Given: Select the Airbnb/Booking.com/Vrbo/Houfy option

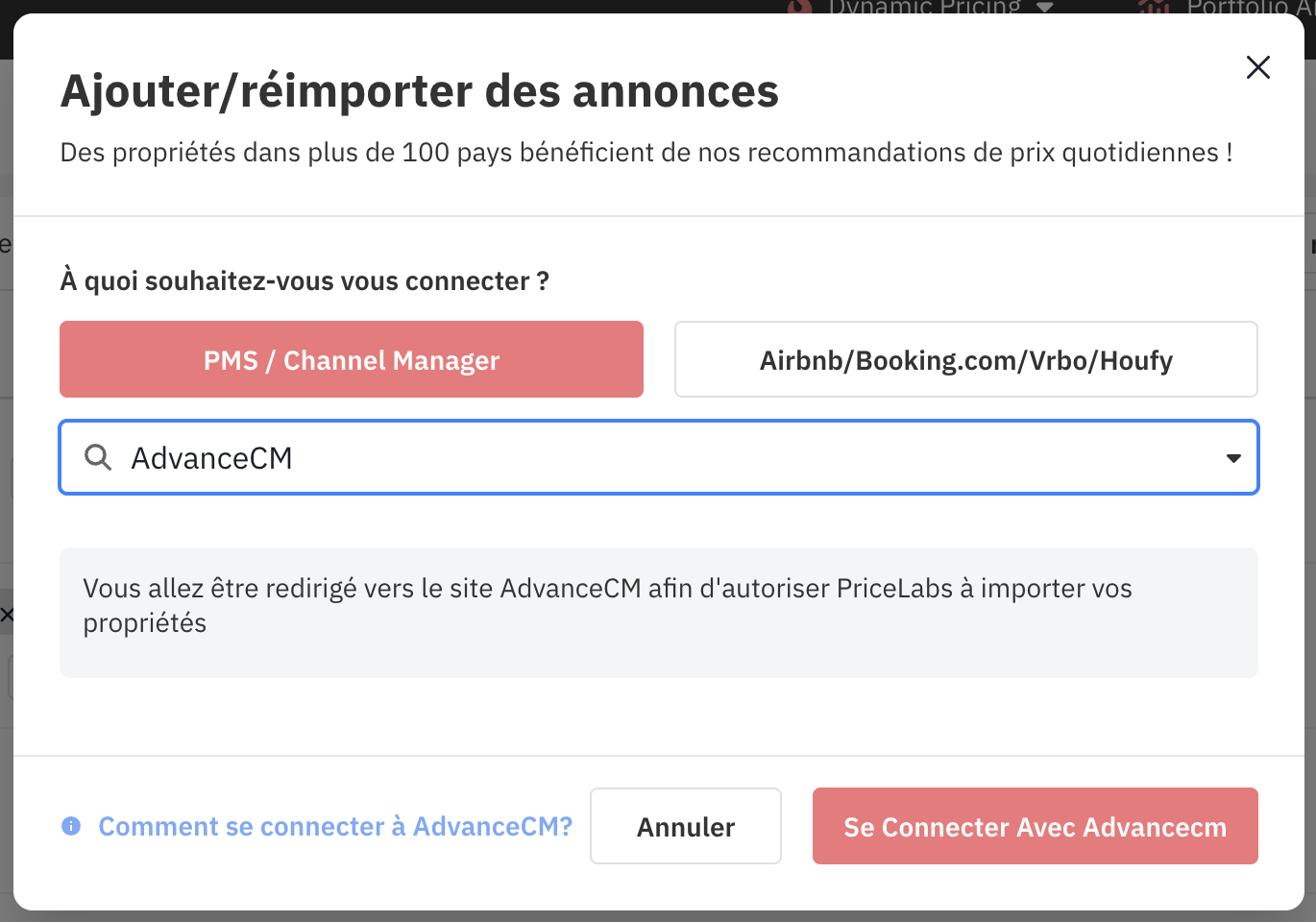Looking at the screenshot, I should 965,359.
